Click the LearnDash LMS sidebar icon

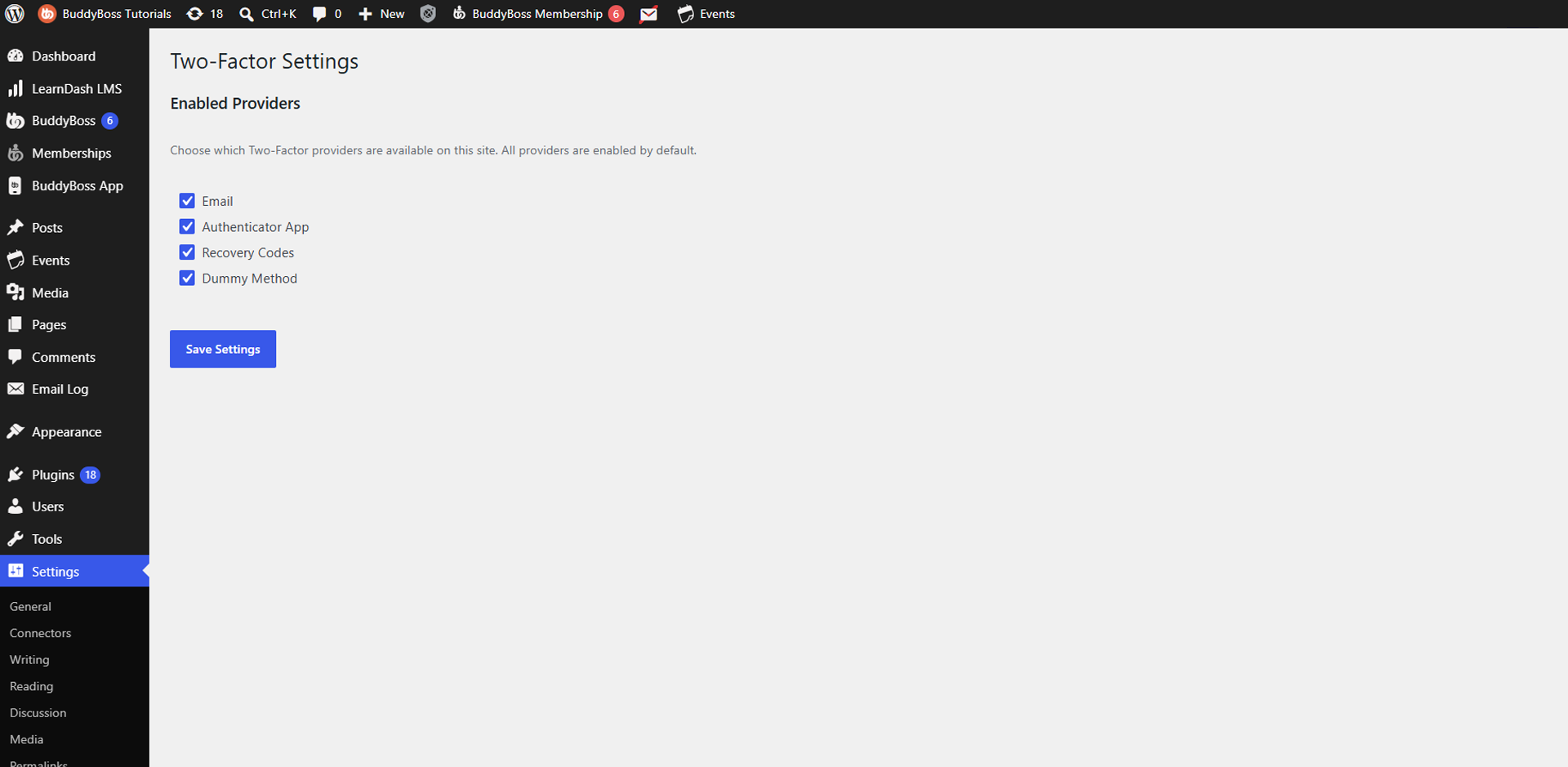pyautogui.click(x=16, y=88)
